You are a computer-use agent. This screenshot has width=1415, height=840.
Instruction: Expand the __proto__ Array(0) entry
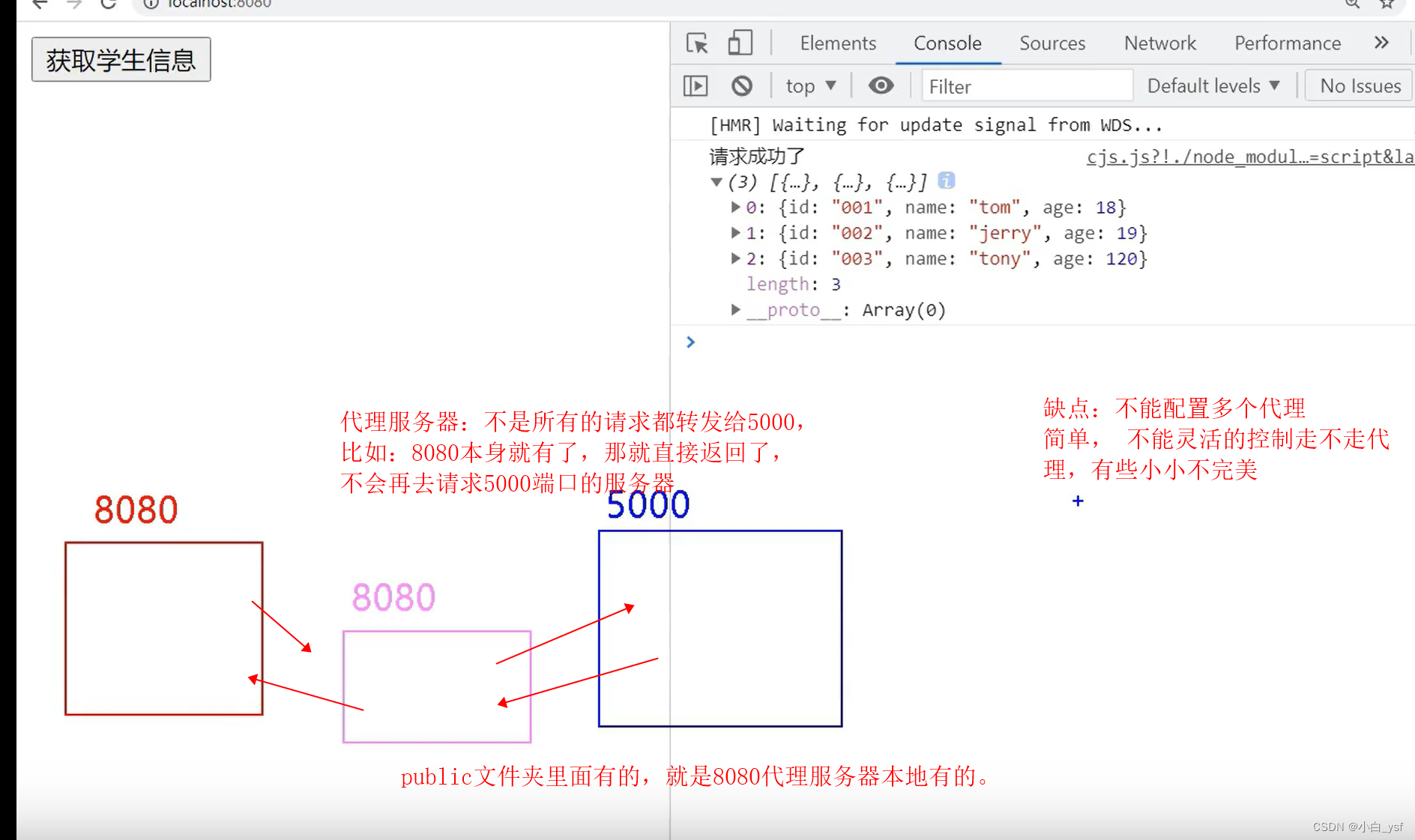pyautogui.click(x=735, y=309)
